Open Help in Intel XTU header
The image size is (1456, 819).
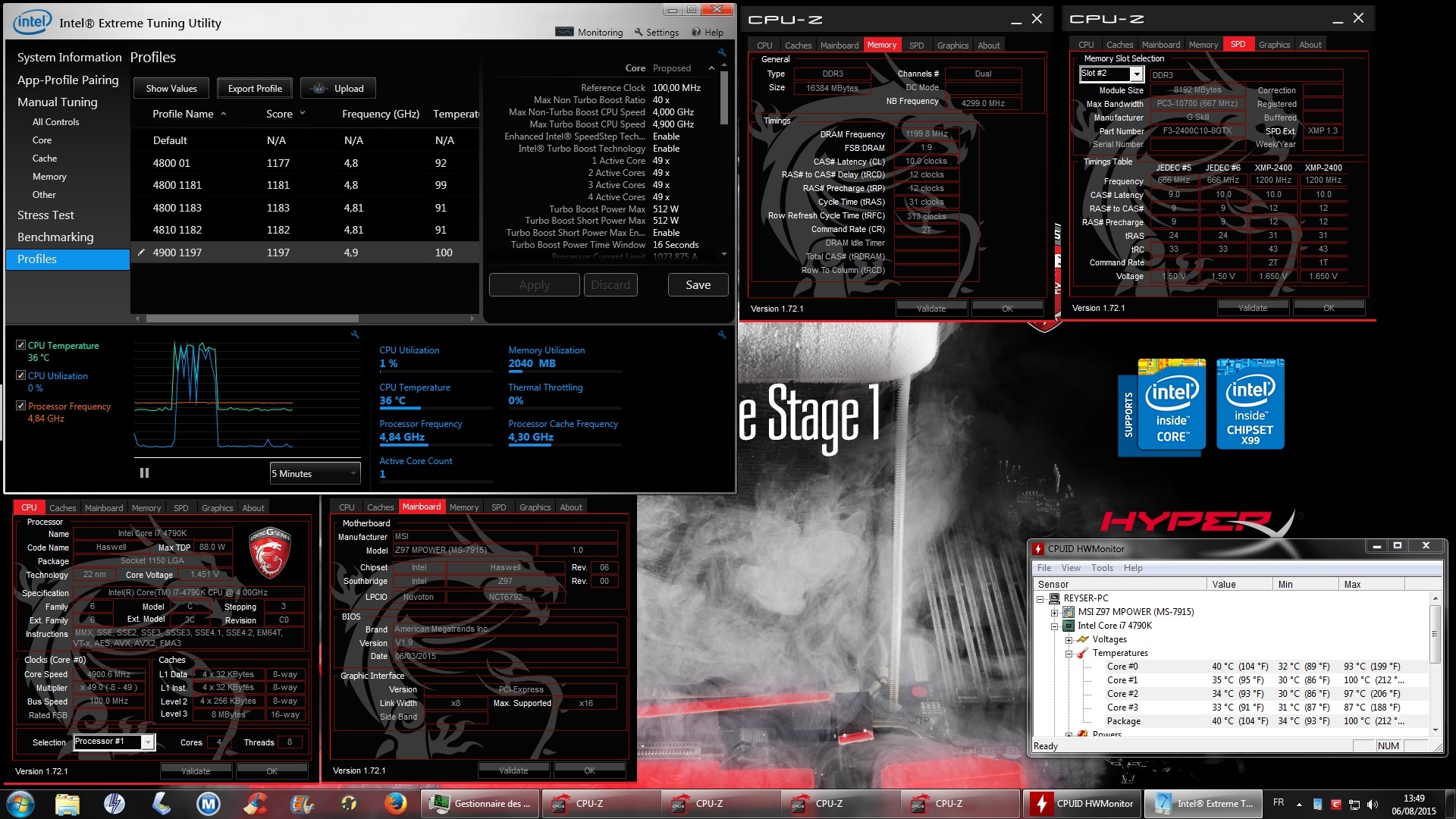708,33
